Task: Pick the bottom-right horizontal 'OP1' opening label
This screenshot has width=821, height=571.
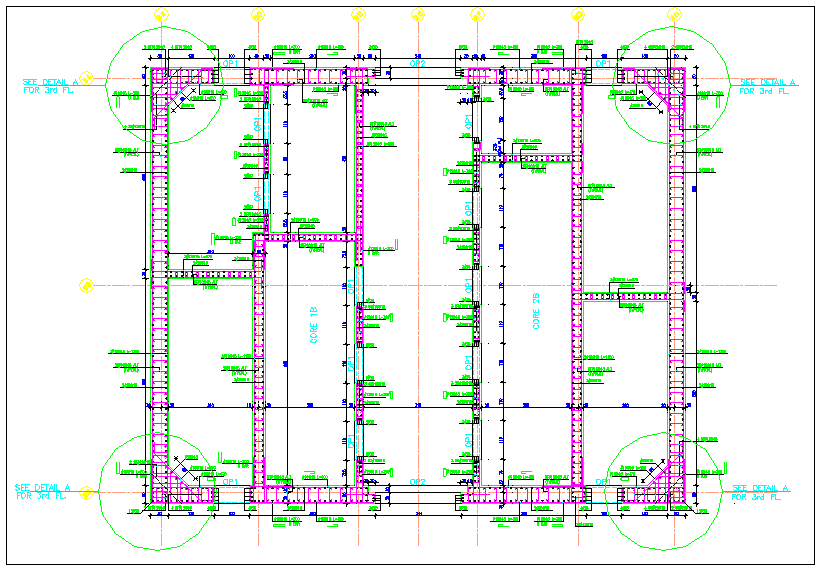Action: [x=603, y=482]
